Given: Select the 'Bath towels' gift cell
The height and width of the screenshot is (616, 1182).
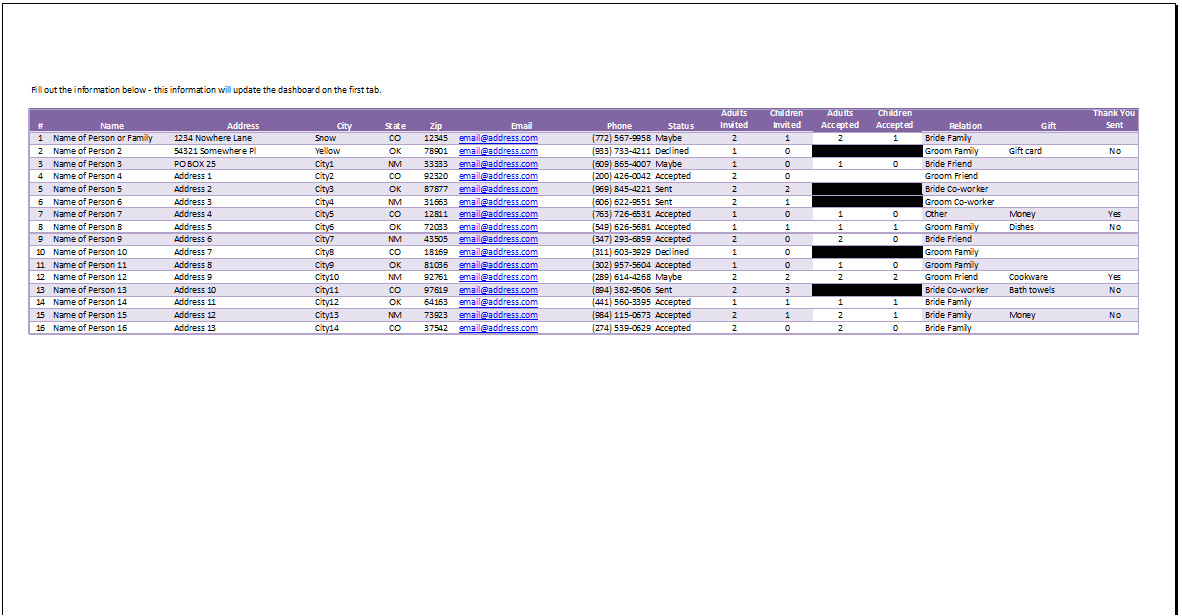Looking at the screenshot, I should (x=1031, y=290).
